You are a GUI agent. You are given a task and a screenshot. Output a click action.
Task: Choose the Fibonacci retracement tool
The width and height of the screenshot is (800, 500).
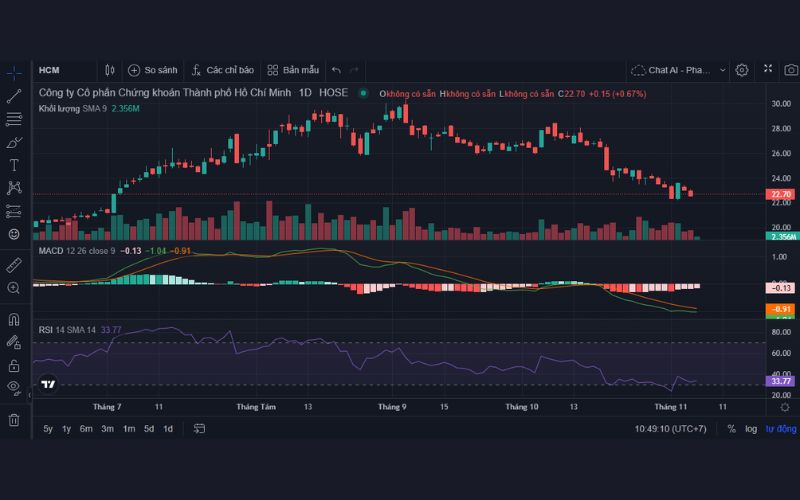pos(14,119)
